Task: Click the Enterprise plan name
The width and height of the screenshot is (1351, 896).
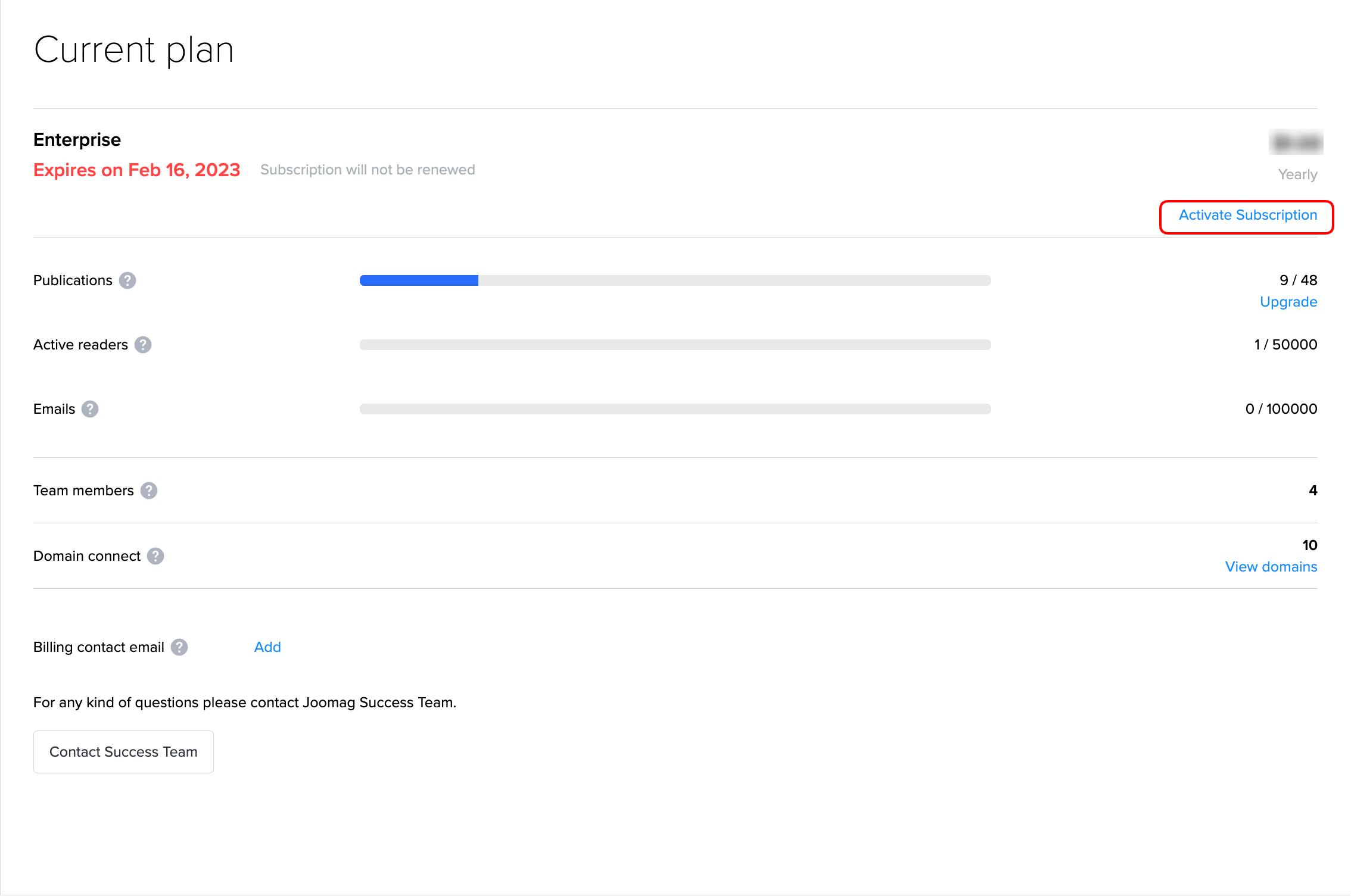Action: 77,140
